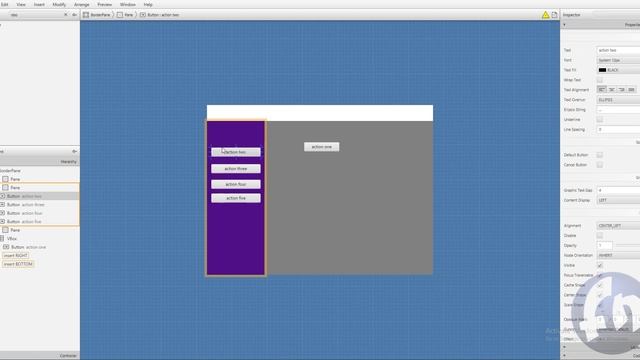Open the Text Overrun dropdown
Screen dimensions: 640x360
coord(618,100)
